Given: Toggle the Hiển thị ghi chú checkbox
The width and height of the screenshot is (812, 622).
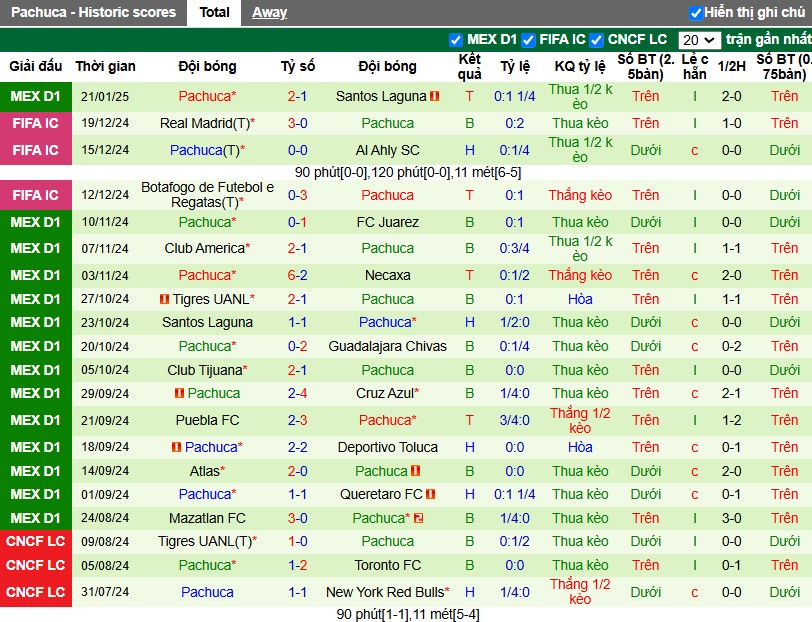Looking at the screenshot, I should pos(696,13).
